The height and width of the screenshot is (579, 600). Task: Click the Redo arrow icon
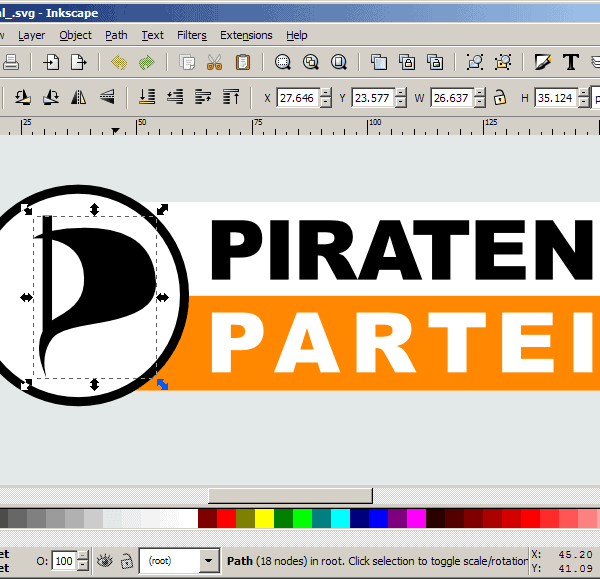coord(147,62)
